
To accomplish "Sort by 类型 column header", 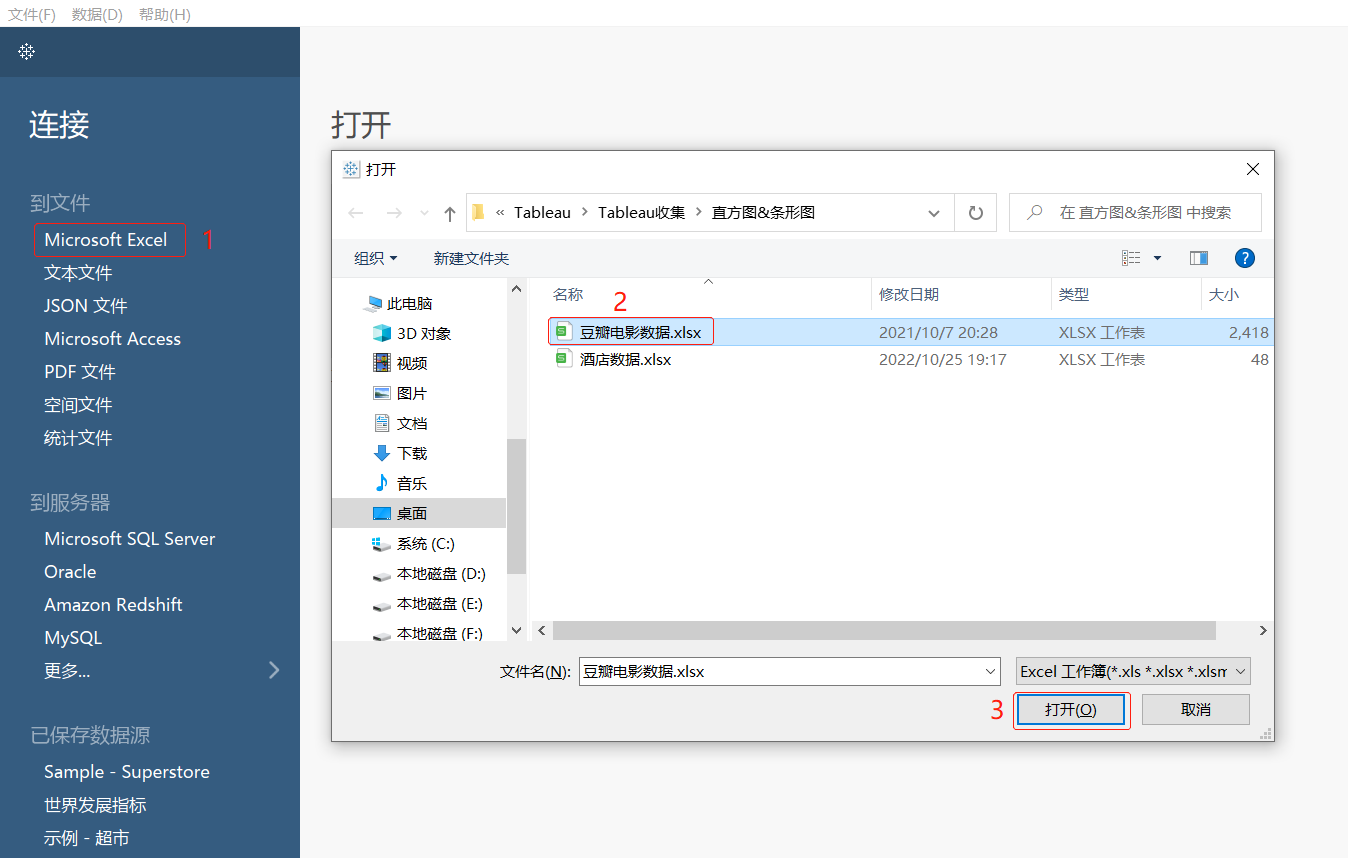I will (x=1074, y=295).
